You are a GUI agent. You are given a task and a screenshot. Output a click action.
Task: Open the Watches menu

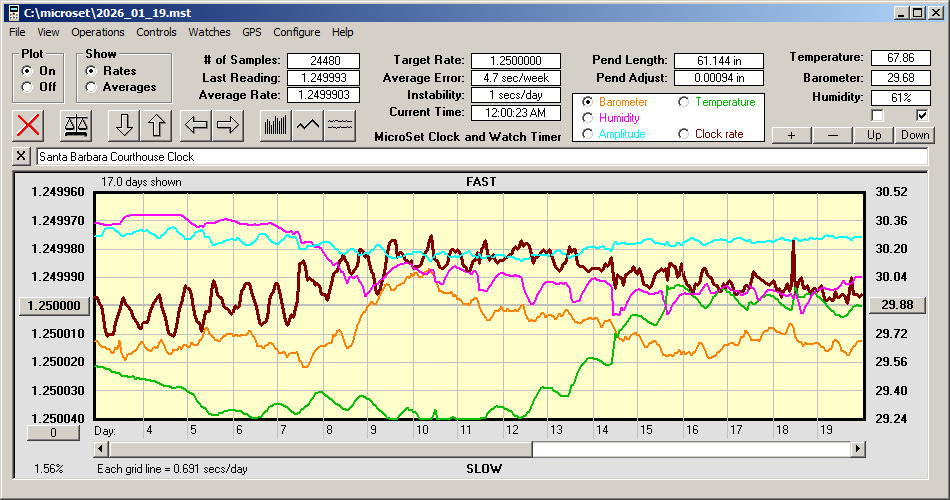pyautogui.click(x=209, y=32)
